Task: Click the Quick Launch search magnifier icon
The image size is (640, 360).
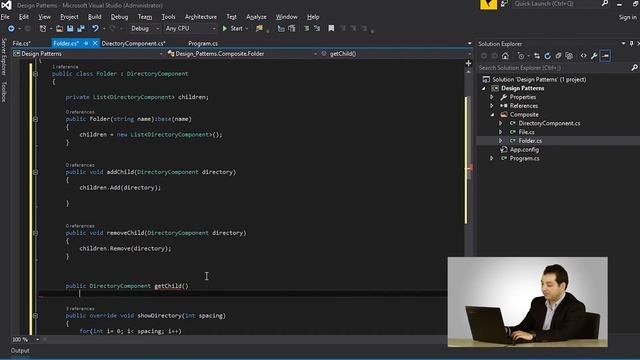Action: pos(605,4)
